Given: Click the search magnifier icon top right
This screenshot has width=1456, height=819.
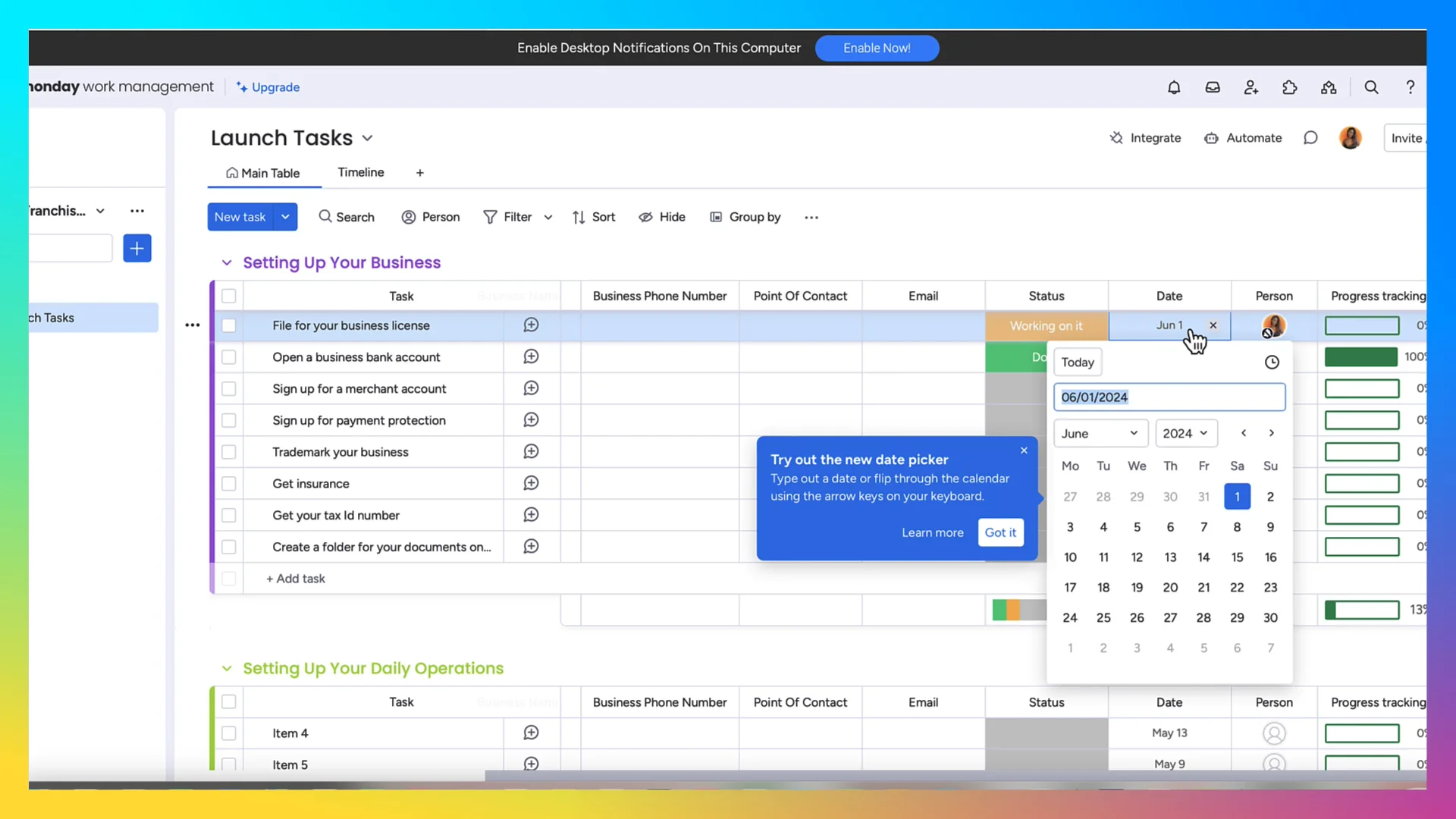Looking at the screenshot, I should [x=1371, y=87].
